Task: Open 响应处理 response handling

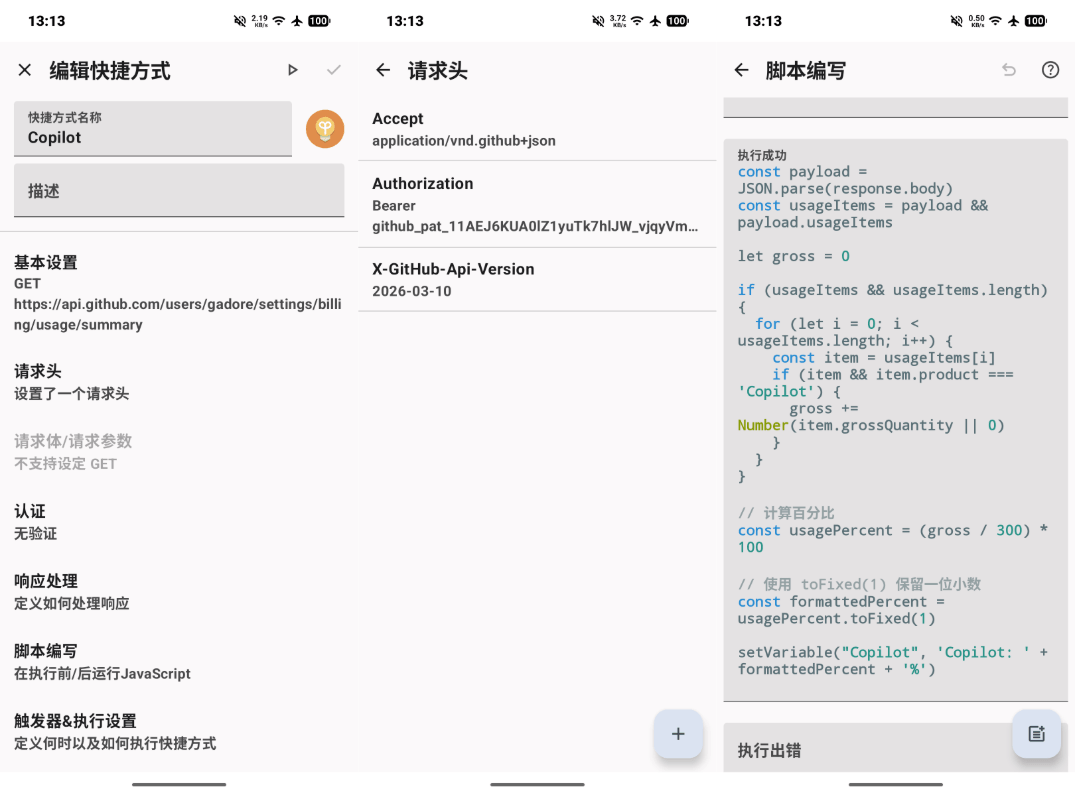Action: point(178,592)
